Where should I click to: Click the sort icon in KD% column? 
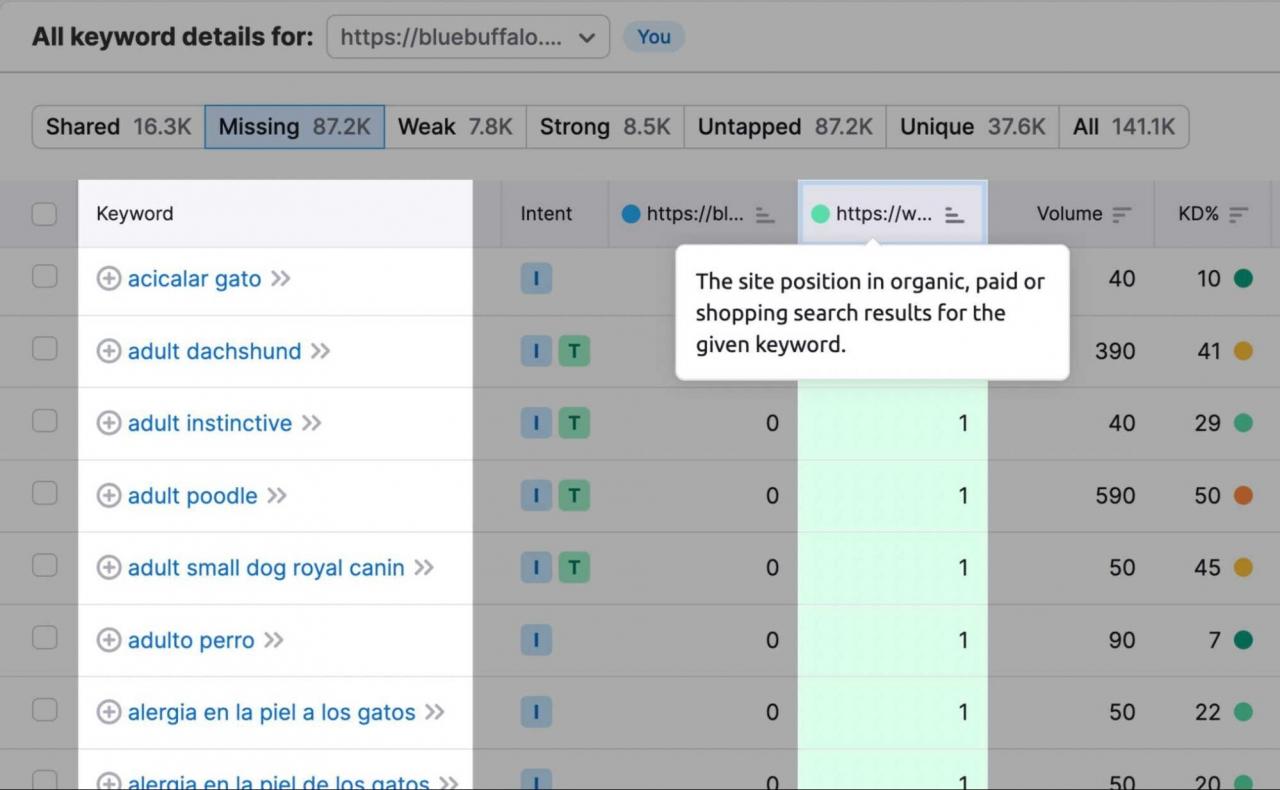[x=1239, y=215]
